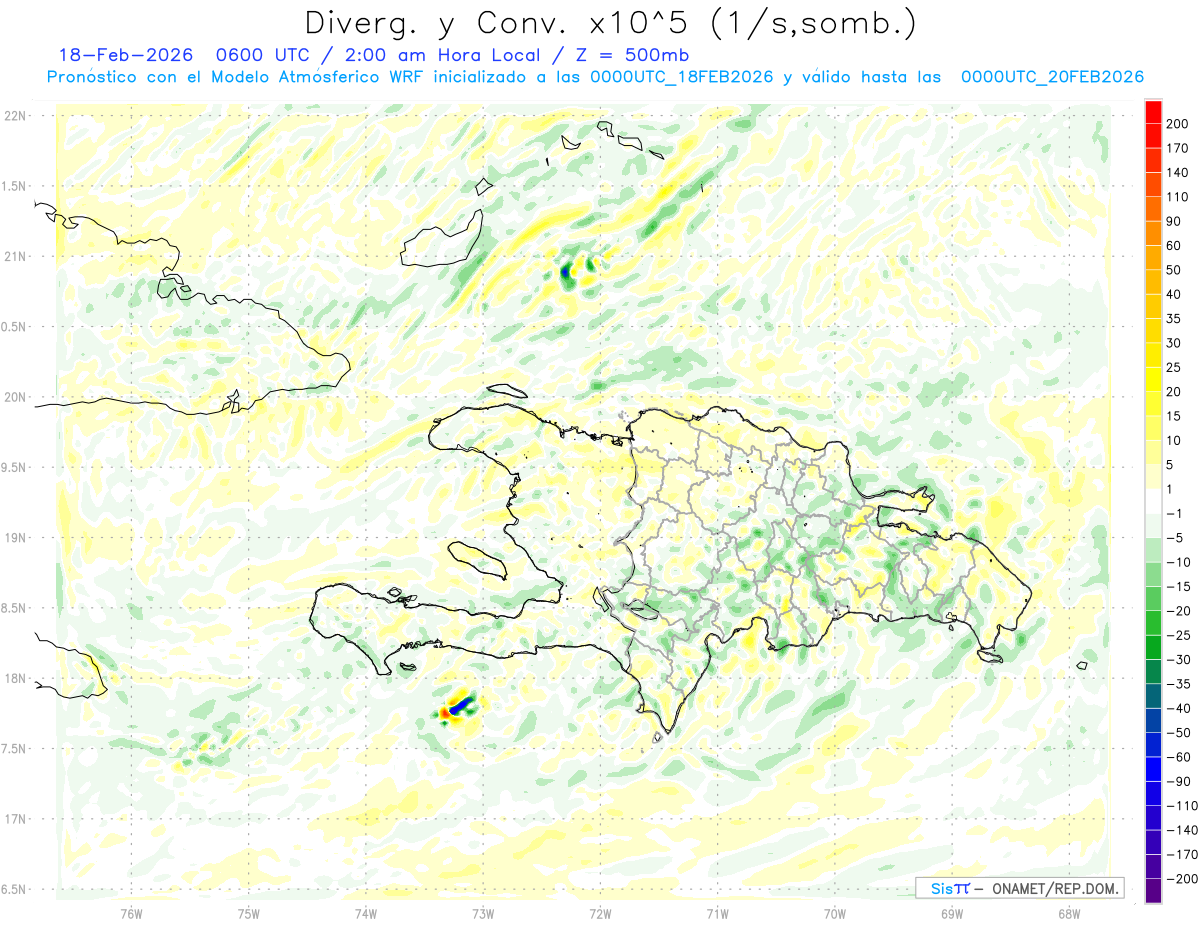Screen dimensions: 1200x927
Task: Click the colorbar value label '90'
Action: pyautogui.click(x=1174, y=221)
